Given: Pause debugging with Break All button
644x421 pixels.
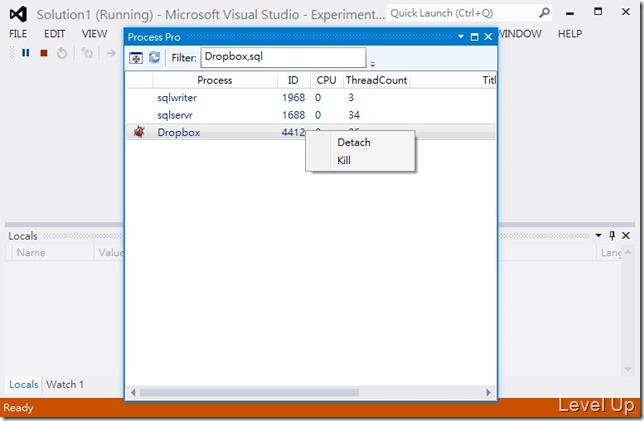Looking at the screenshot, I should [x=25, y=53].
